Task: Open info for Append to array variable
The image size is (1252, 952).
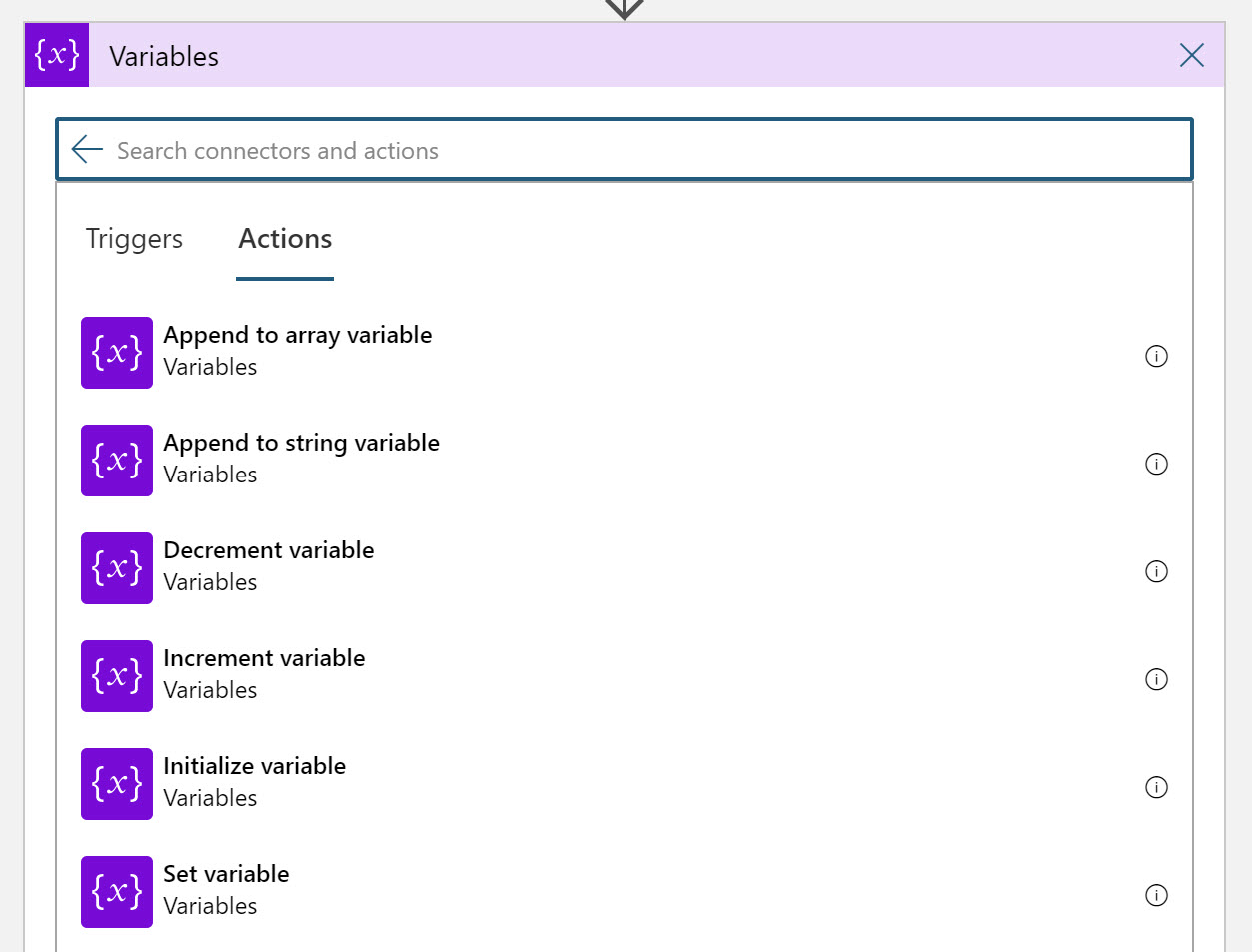Action: 1156,356
